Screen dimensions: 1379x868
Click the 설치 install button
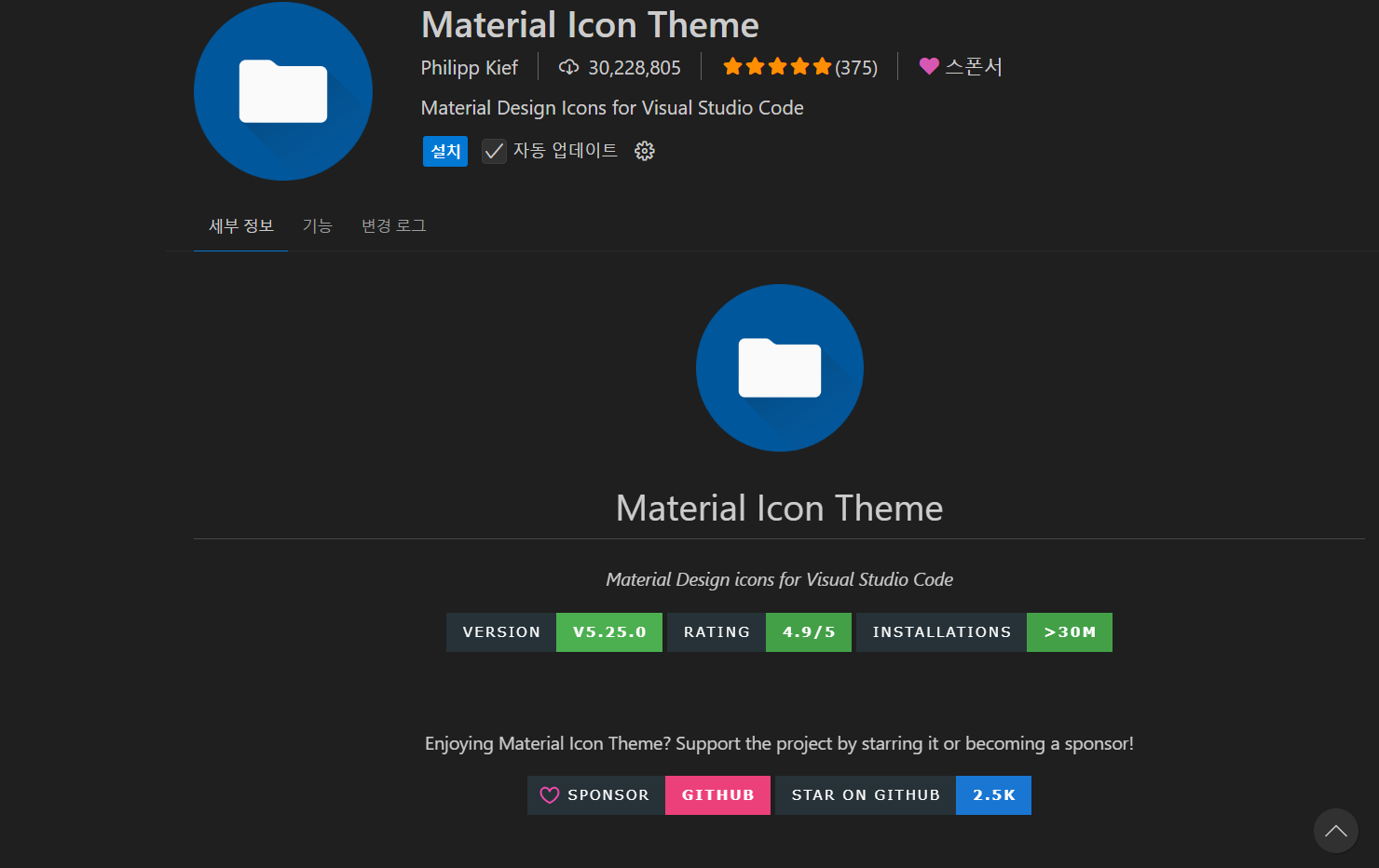[x=445, y=151]
